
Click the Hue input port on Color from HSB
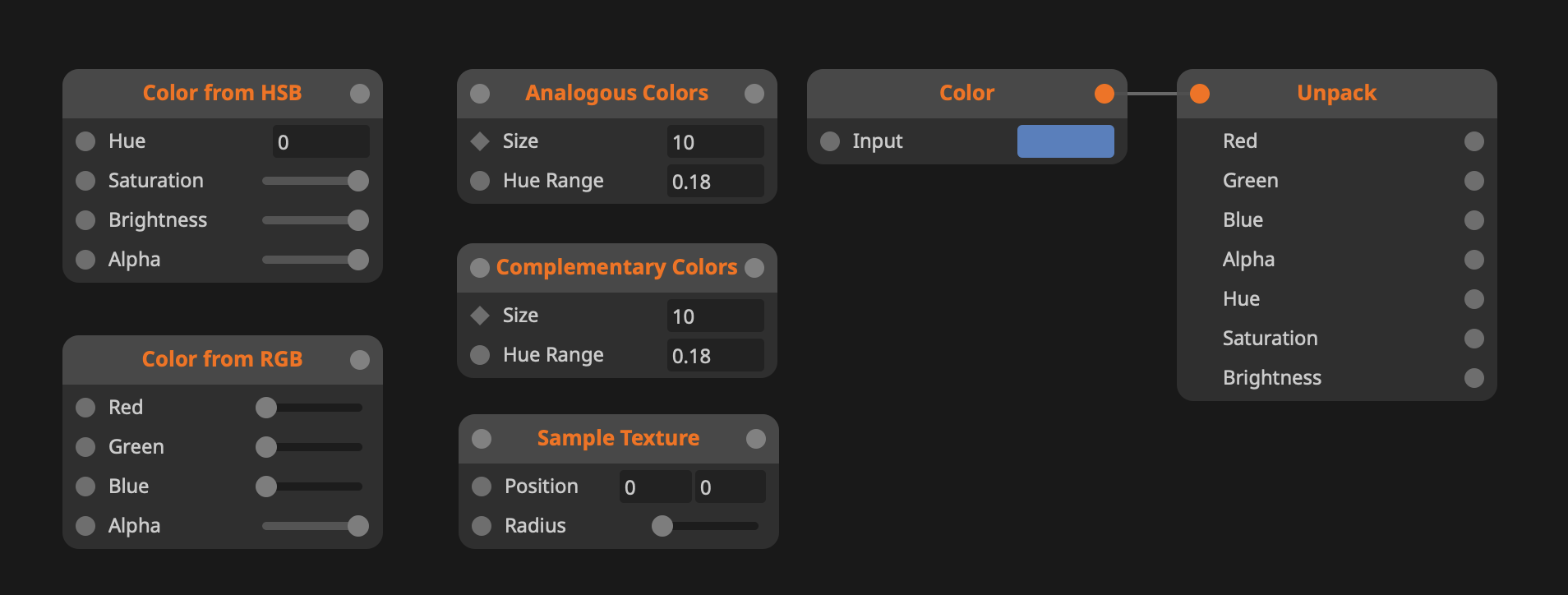(85, 141)
